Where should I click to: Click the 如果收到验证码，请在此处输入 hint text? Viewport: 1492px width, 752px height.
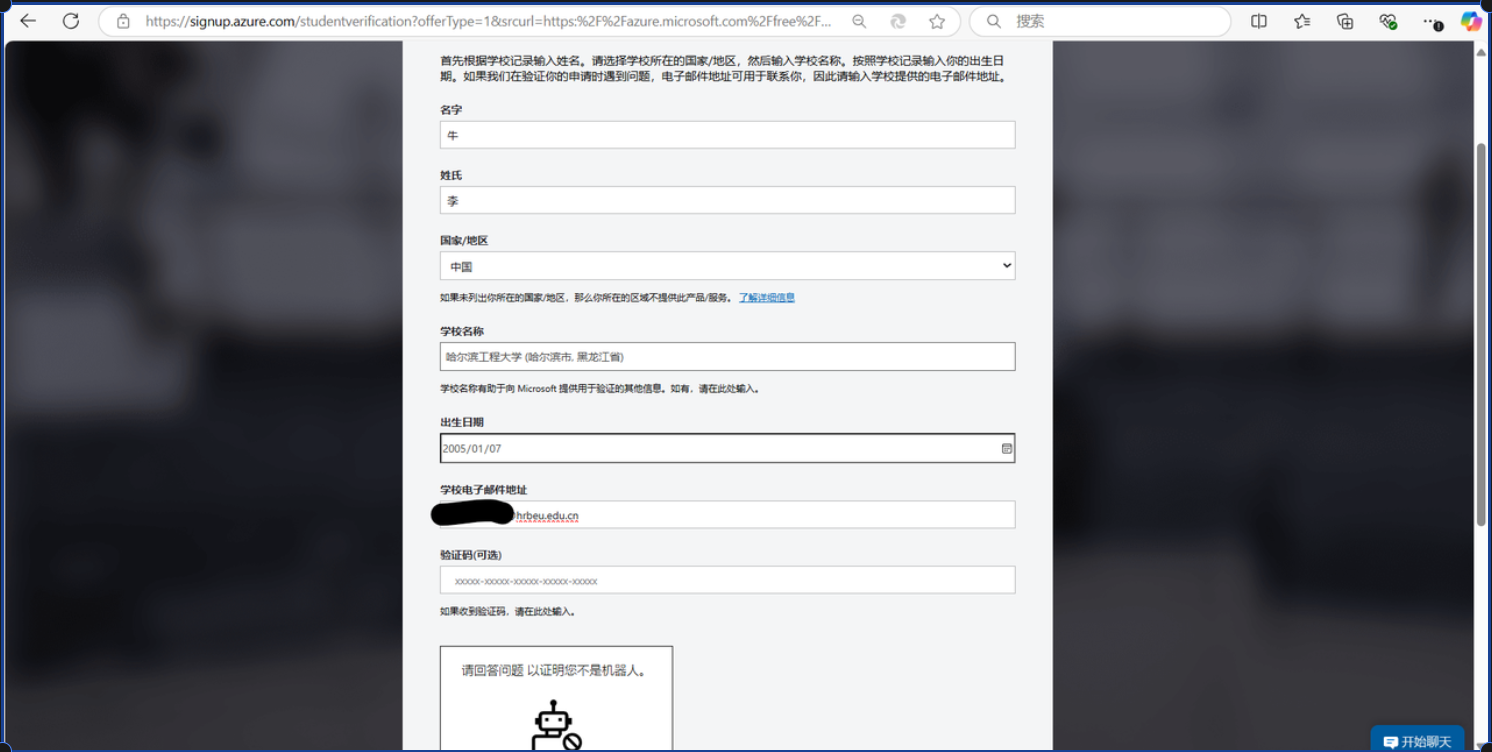(x=508, y=611)
